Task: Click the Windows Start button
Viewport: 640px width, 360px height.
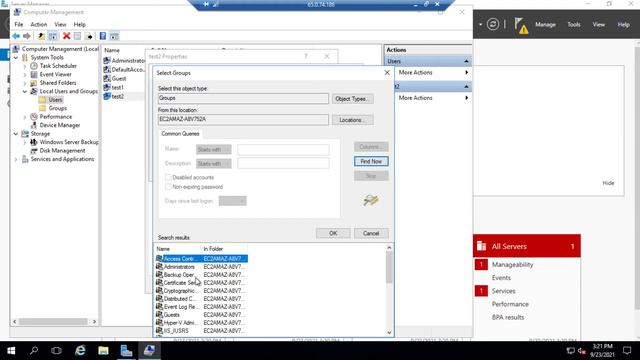Action: point(11,351)
